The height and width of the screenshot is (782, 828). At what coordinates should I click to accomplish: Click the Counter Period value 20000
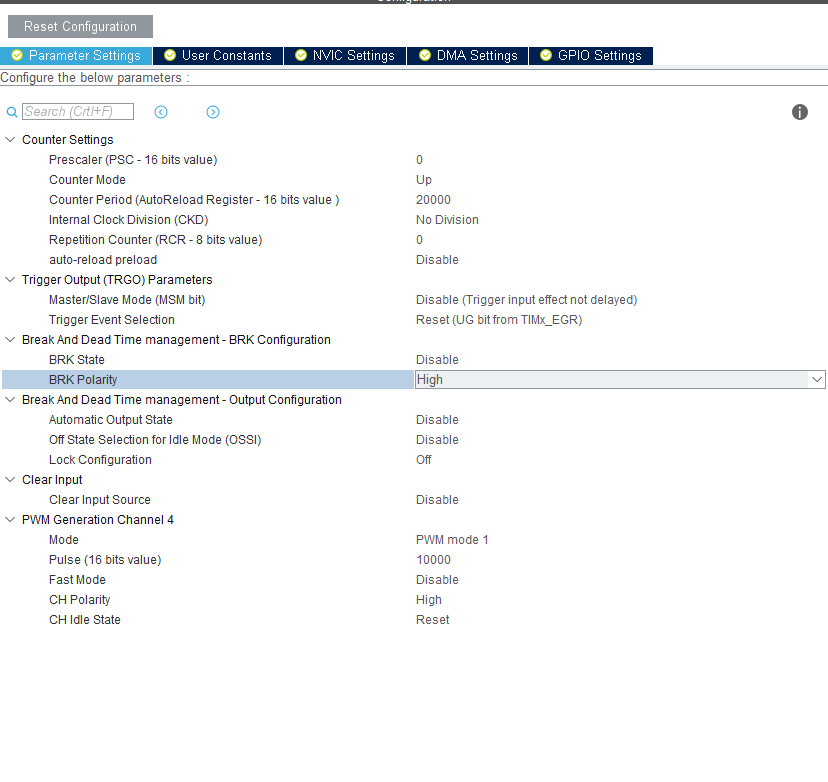coord(433,200)
